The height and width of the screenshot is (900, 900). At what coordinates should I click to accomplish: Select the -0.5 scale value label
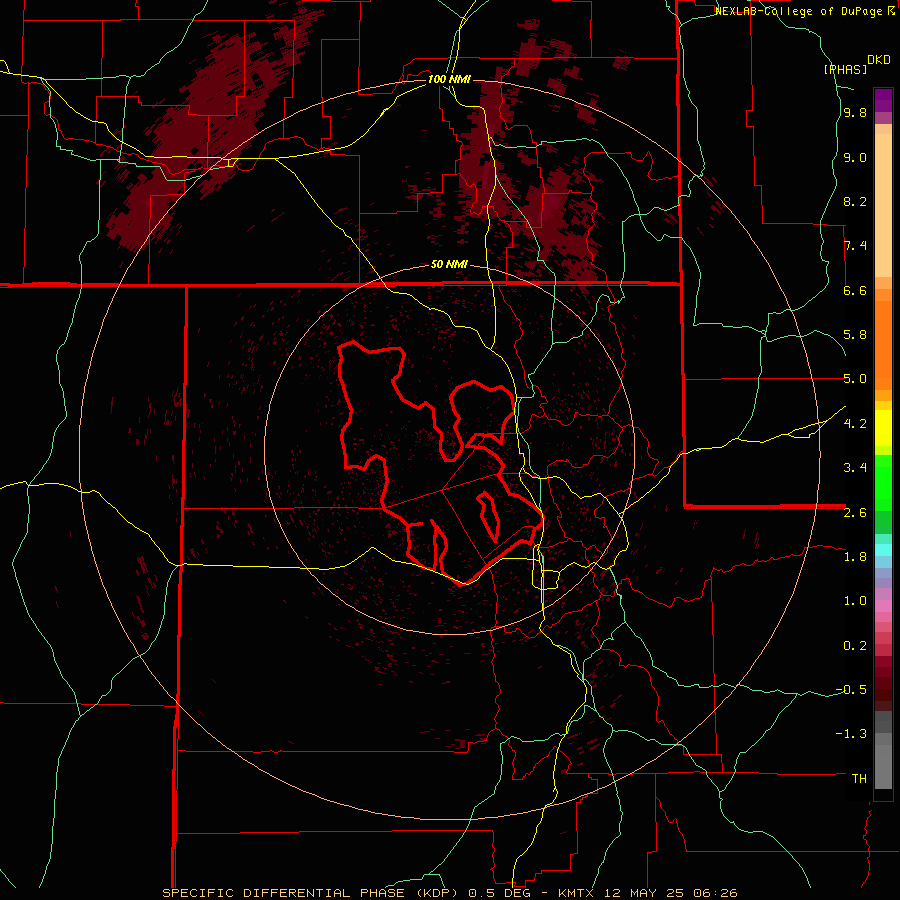coord(851,690)
